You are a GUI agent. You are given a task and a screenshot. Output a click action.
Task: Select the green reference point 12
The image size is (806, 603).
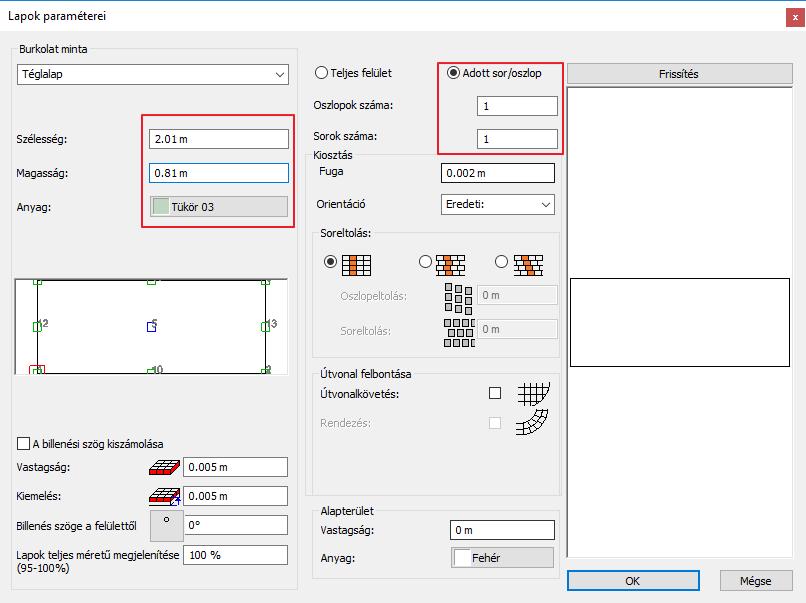point(37,326)
